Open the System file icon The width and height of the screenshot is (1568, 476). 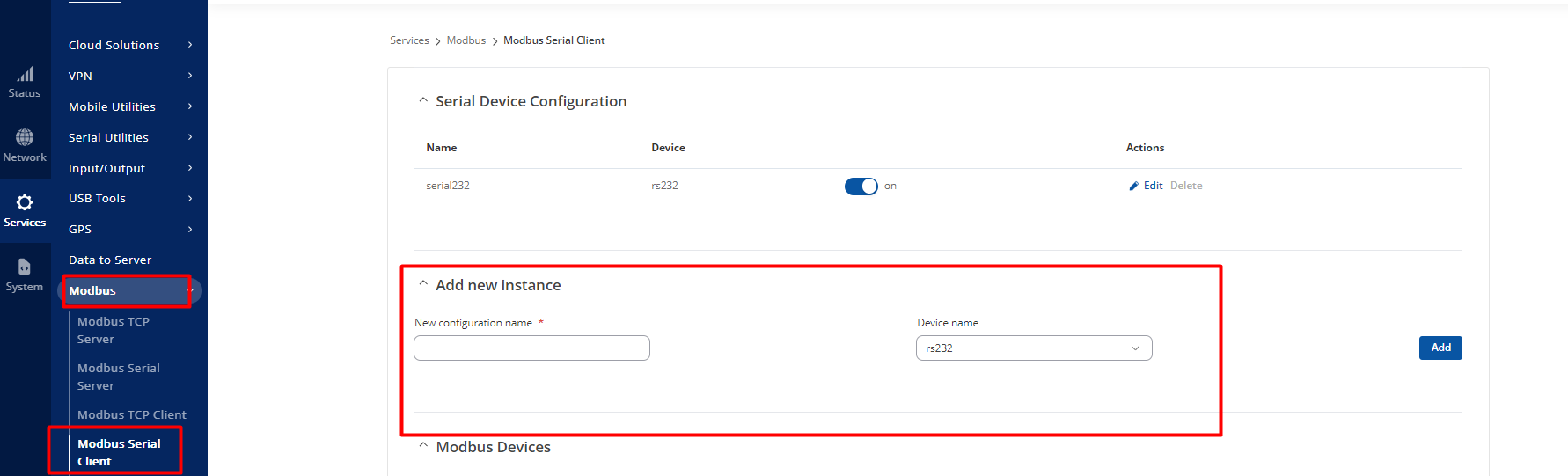click(25, 267)
